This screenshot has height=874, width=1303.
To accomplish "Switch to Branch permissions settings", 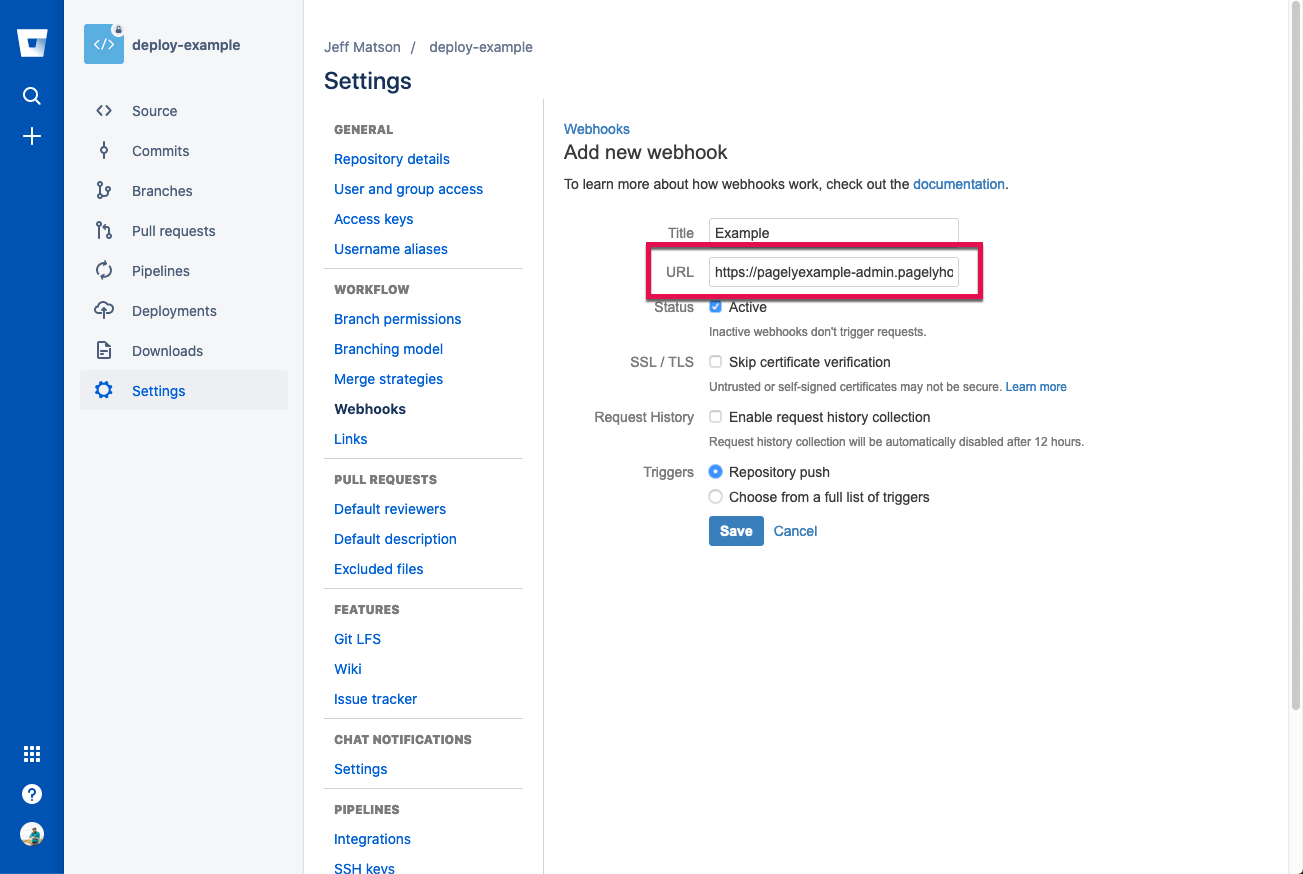I will tap(397, 319).
